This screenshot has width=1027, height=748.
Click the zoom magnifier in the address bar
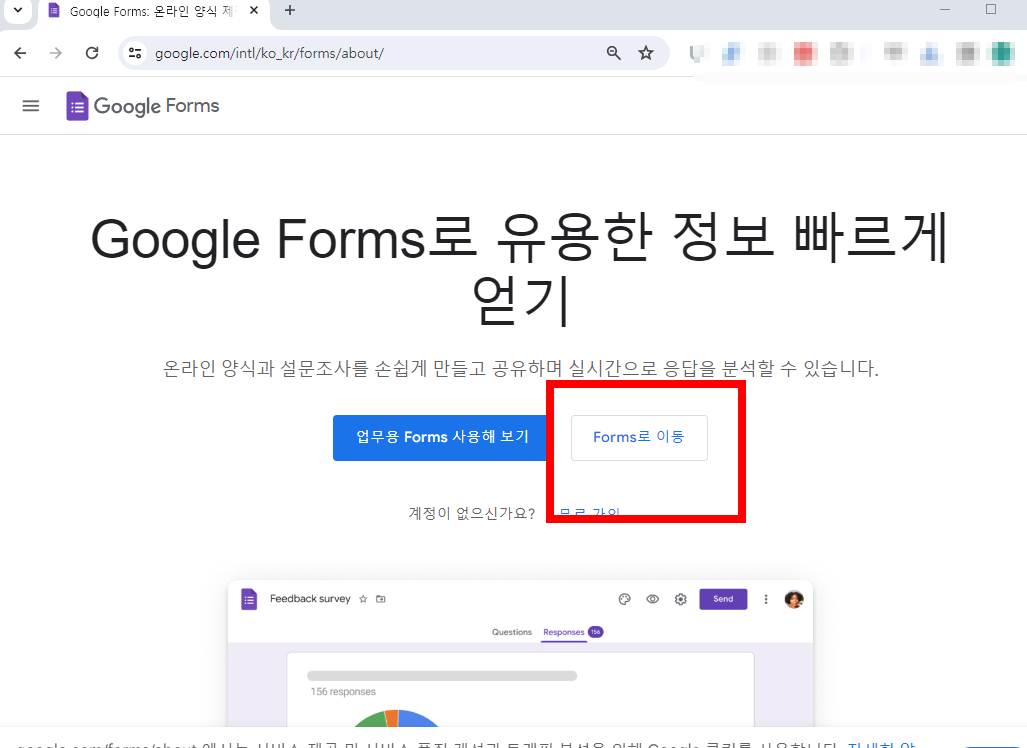[613, 53]
